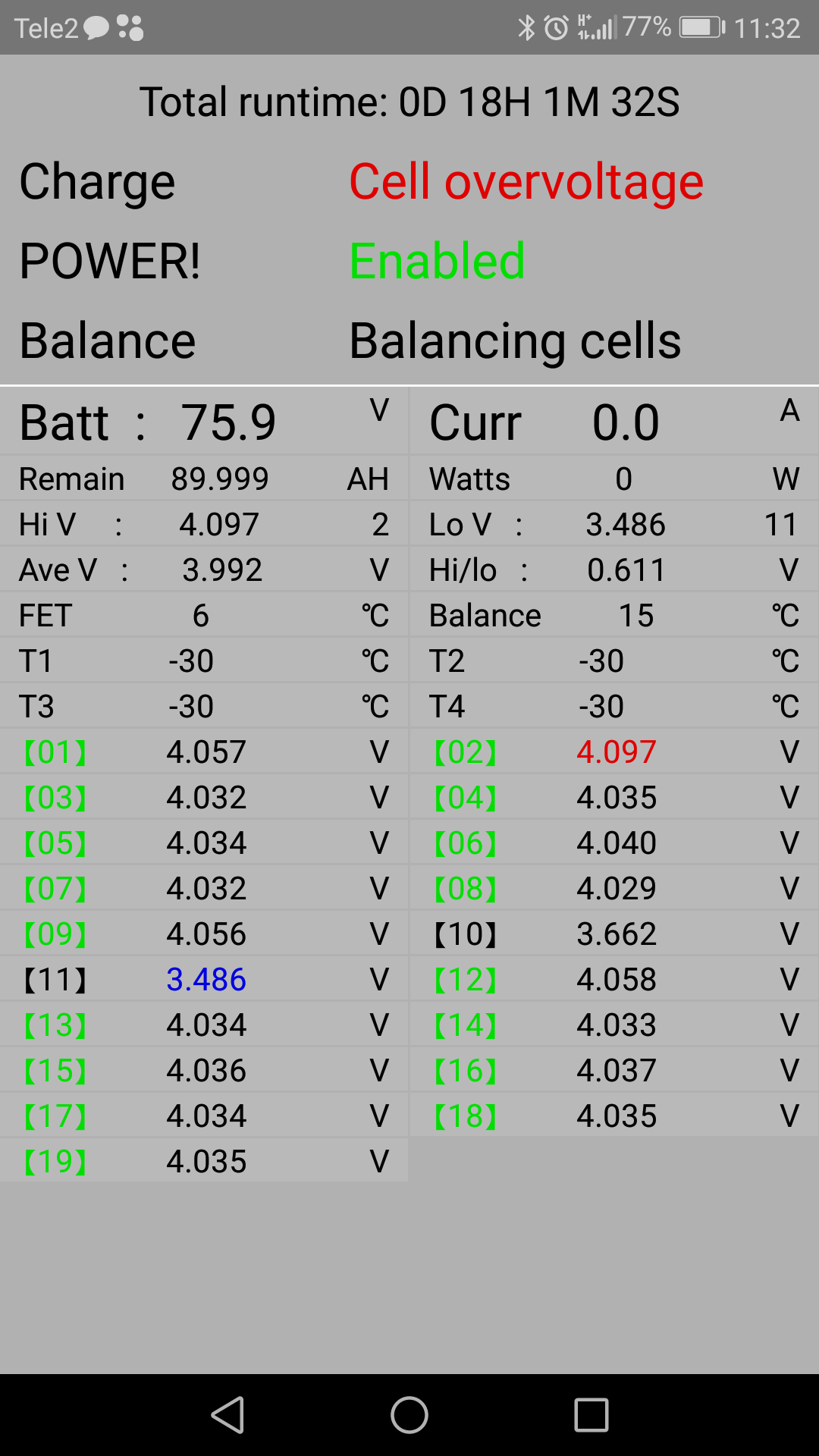Open recent apps with square button
The height and width of the screenshot is (1456, 819).
coord(591,1415)
